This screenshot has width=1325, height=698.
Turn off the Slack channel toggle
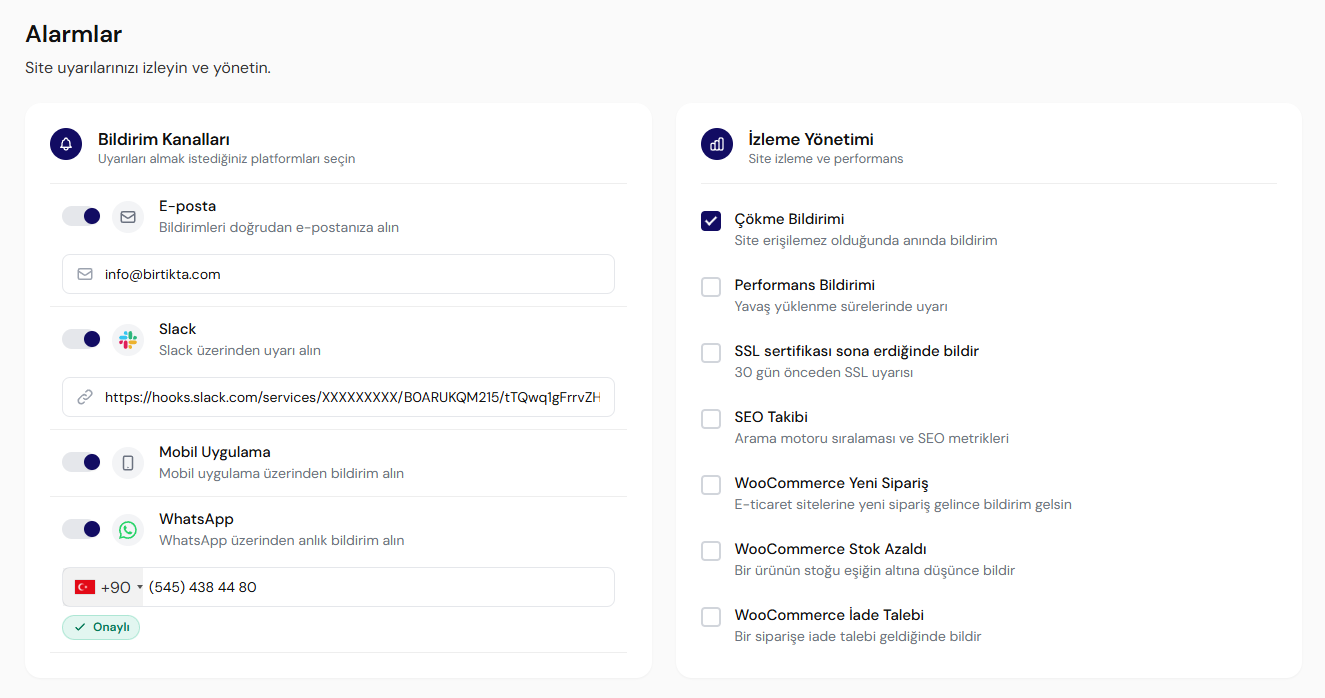coord(82,339)
